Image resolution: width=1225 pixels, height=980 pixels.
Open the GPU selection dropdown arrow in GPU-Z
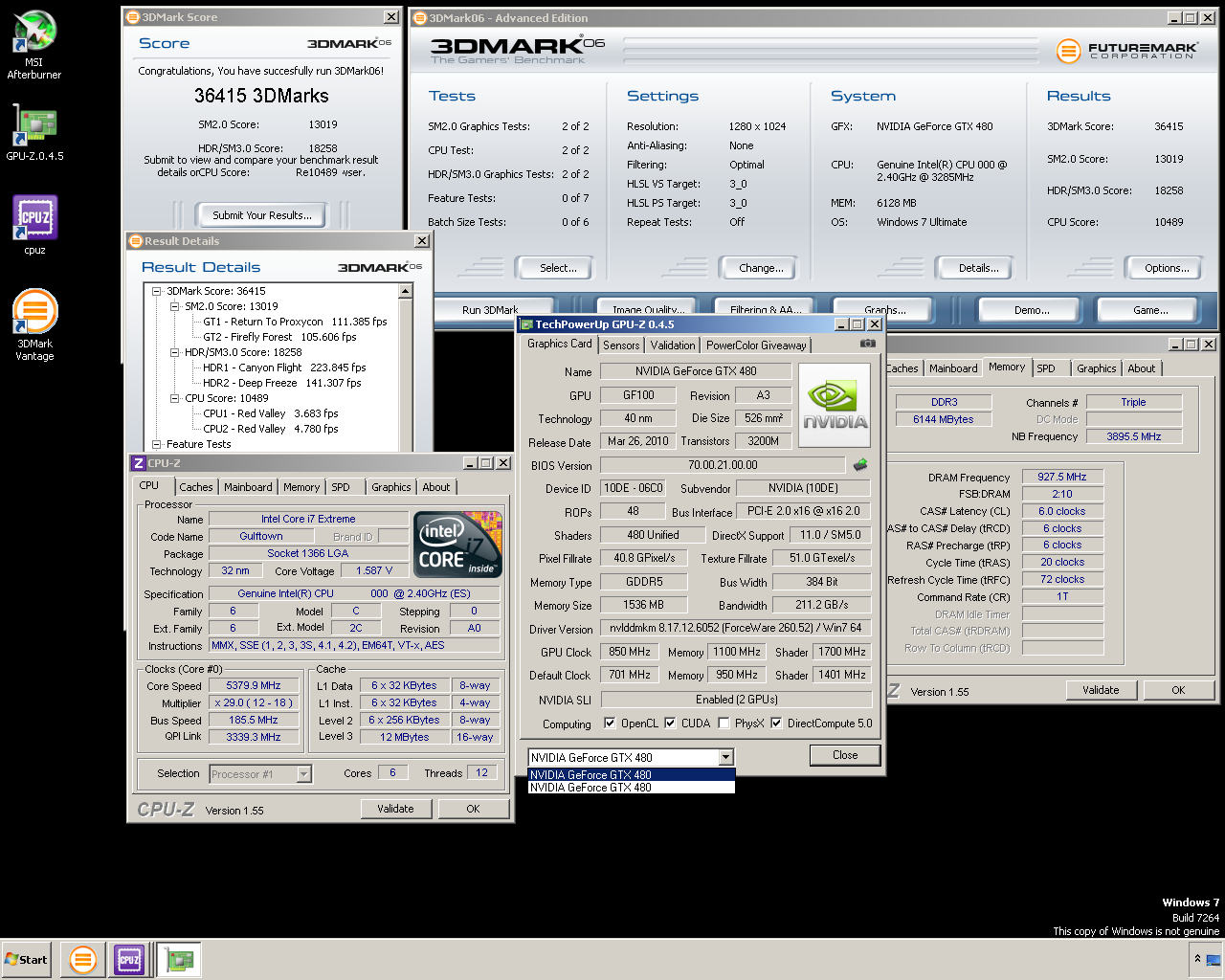726,757
